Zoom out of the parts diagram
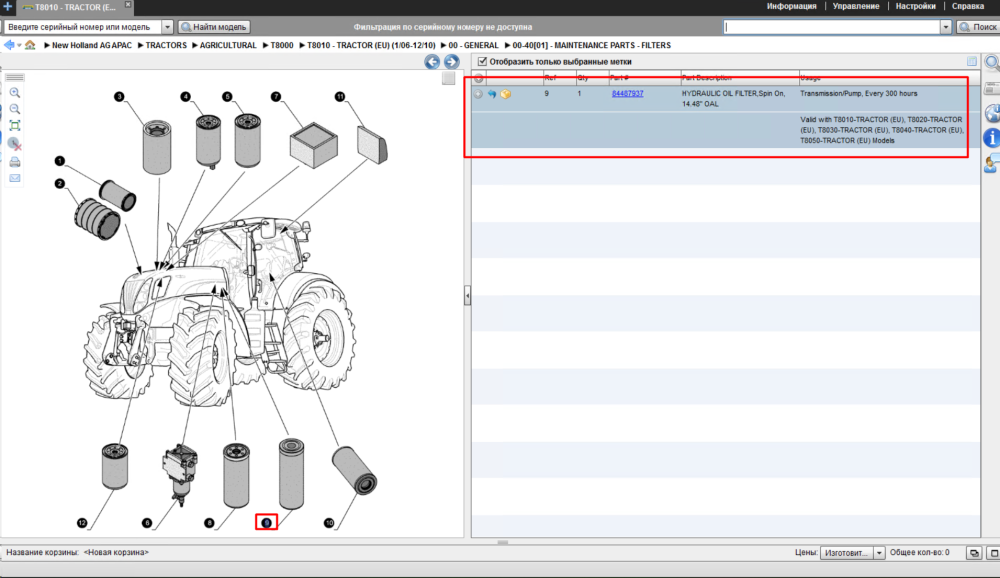1000x578 pixels. click(14, 110)
